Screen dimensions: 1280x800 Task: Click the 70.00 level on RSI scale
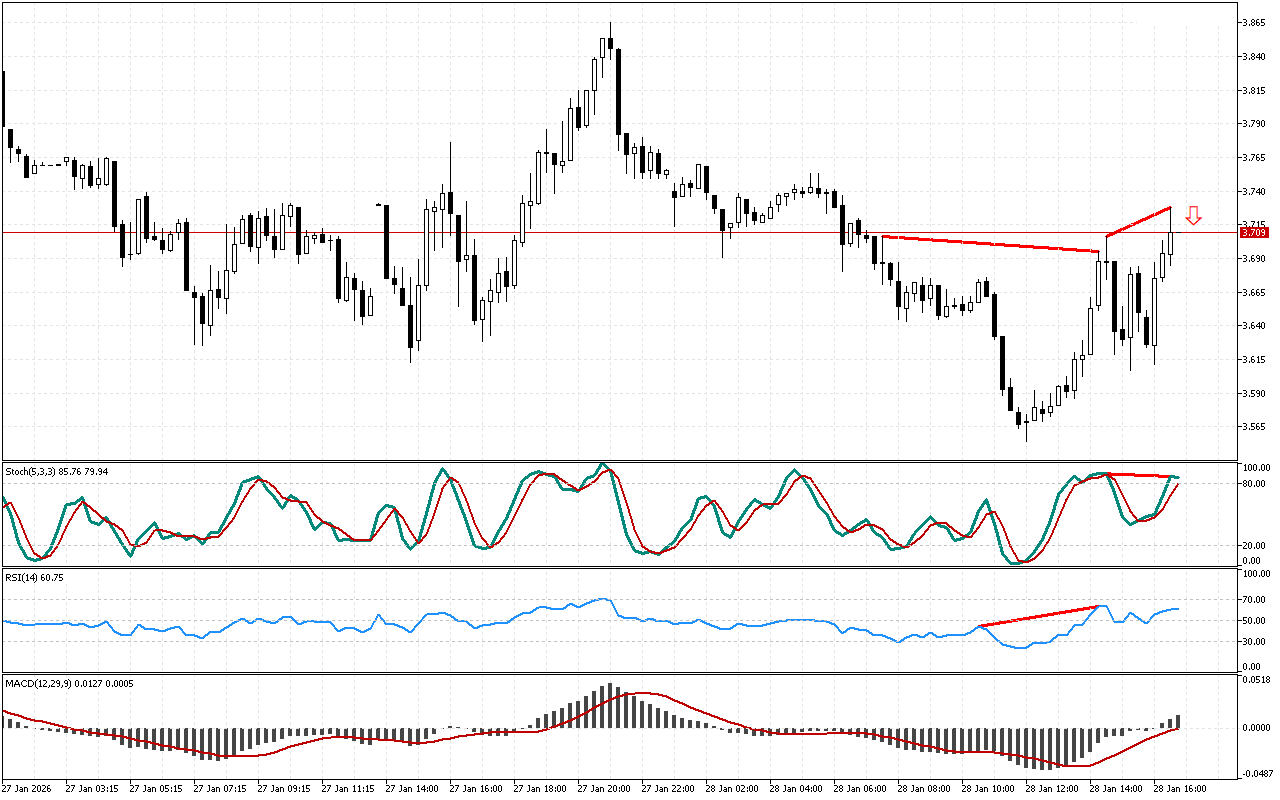1254,600
